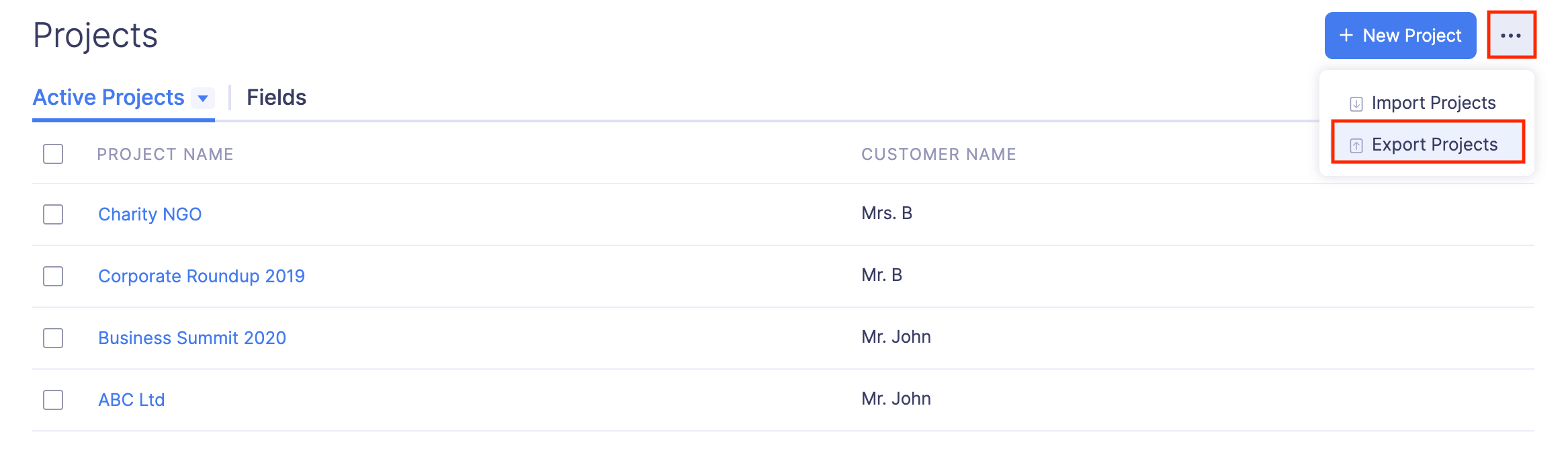Click the Import Projects download icon
The image size is (1568, 449).
pos(1356,104)
